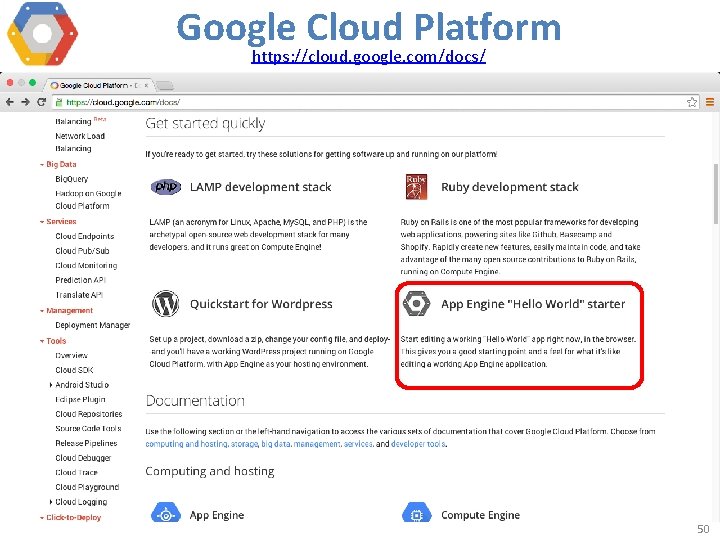Close the Google Cloud Platform browser tab
Viewport: 720px width, 540px height.
click(x=146, y=85)
